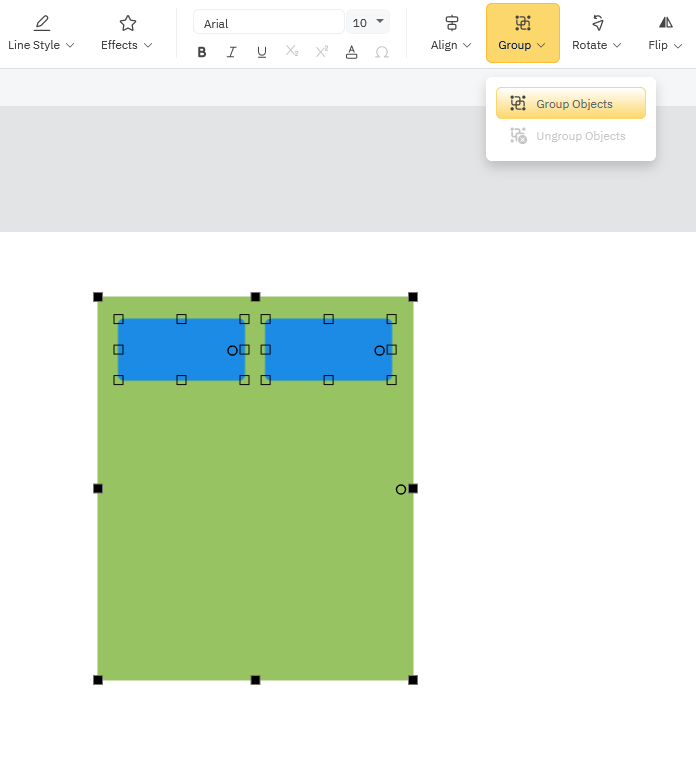696x759 pixels.
Task: Click the Rotate icon
Action: tap(598, 23)
